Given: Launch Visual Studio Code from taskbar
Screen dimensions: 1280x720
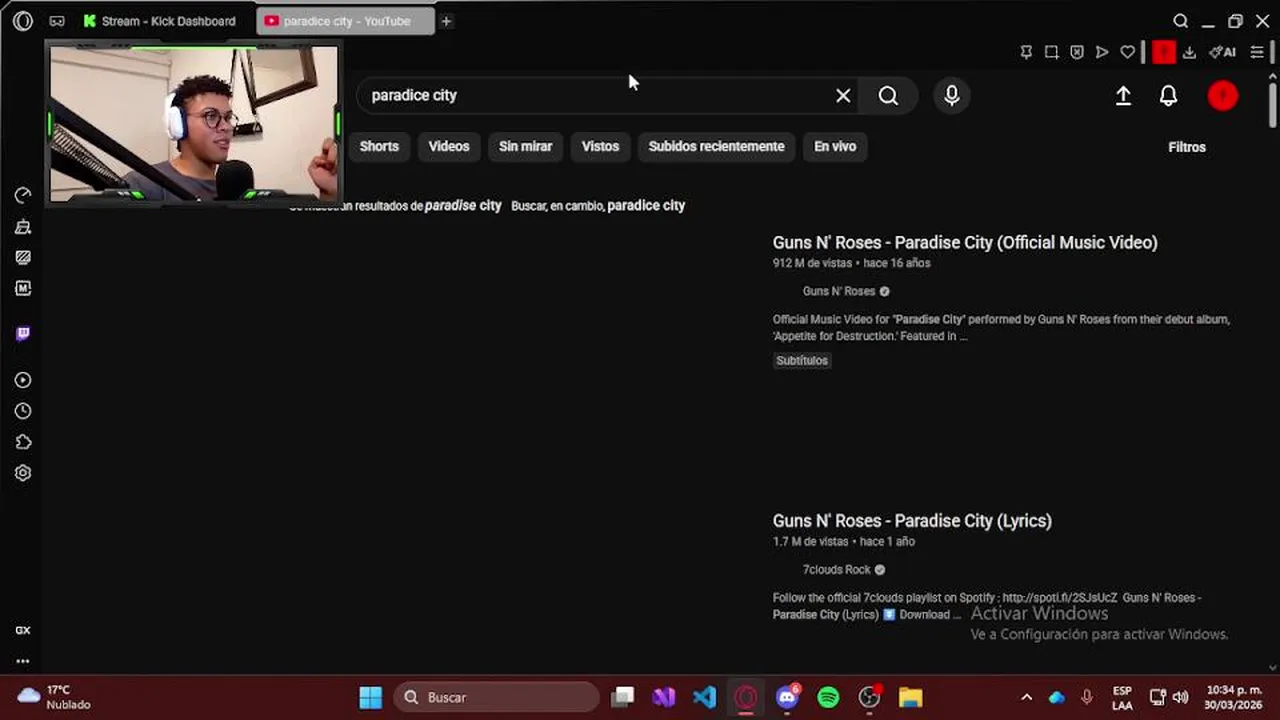Looking at the screenshot, I should (x=705, y=697).
